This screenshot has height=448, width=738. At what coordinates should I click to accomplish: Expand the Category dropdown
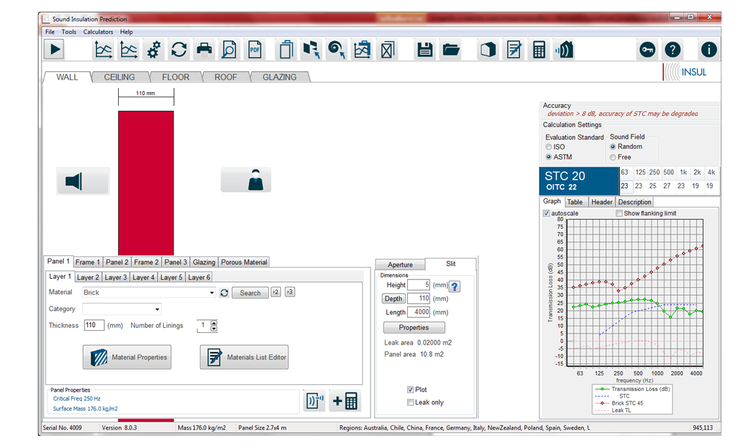point(157,309)
